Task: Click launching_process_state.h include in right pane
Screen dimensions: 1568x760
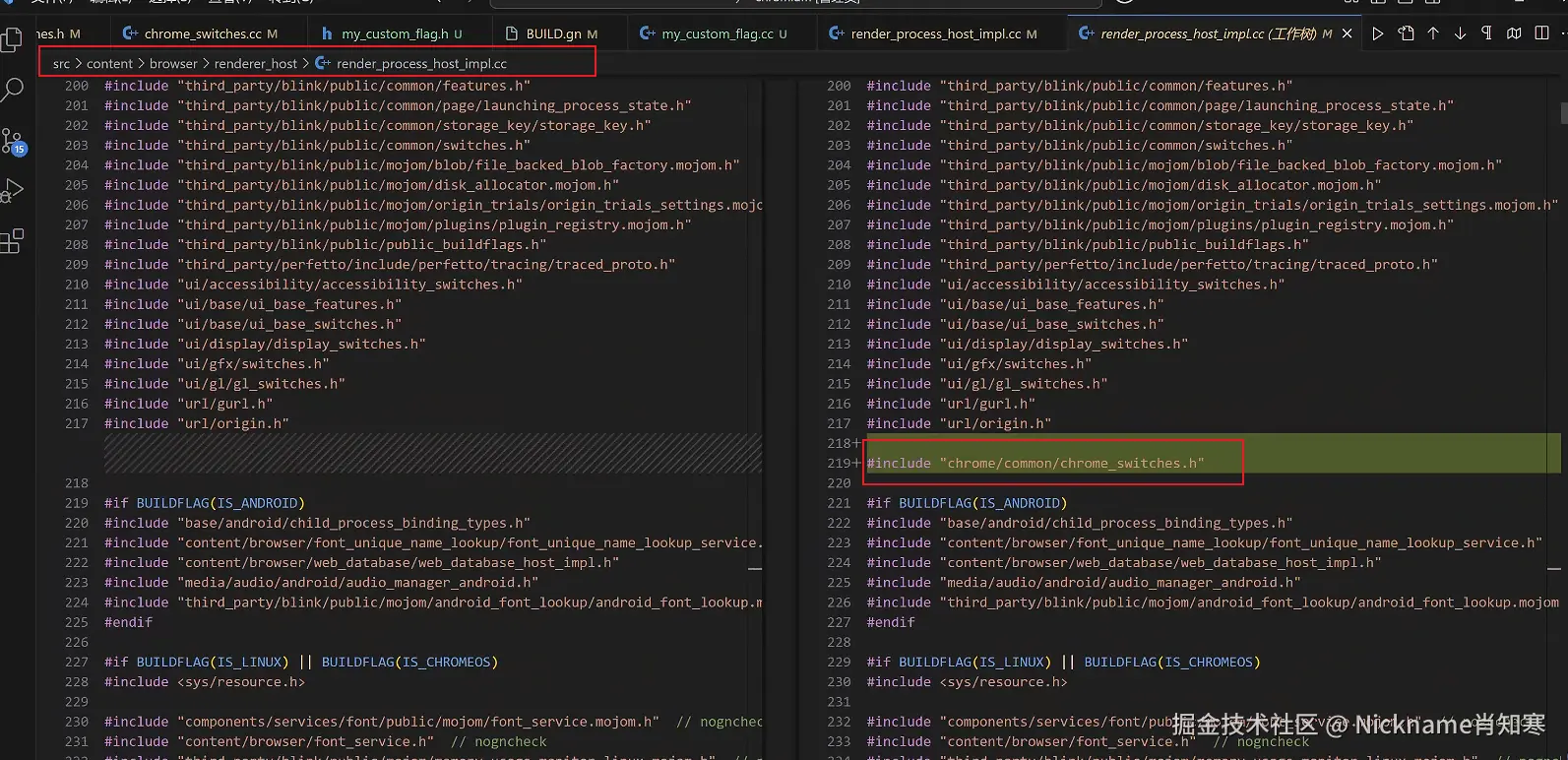Action: [x=1160, y=105]
